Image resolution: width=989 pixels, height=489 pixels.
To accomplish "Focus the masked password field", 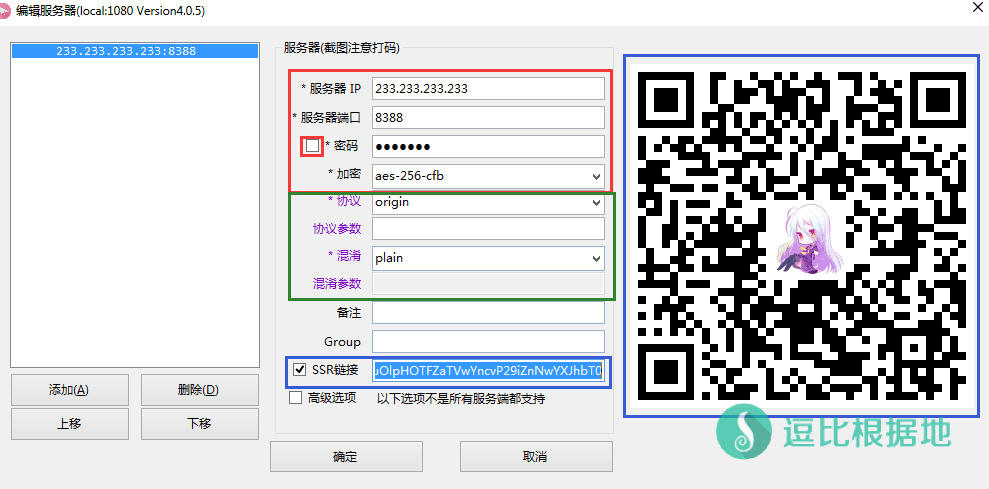I will [x=488, y=146].
